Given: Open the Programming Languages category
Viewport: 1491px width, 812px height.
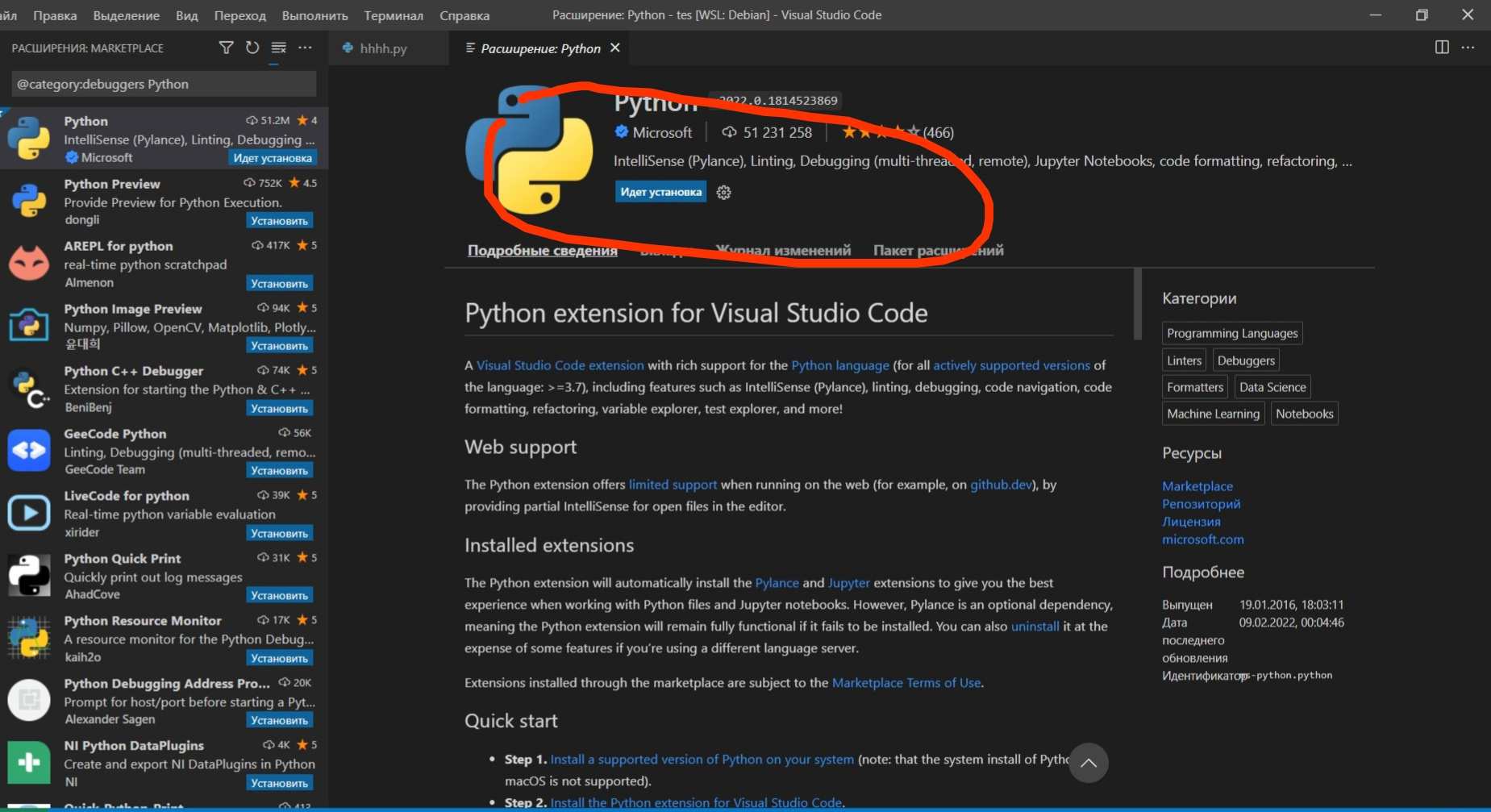Looking at the screenshot, I should (1232, 333).
